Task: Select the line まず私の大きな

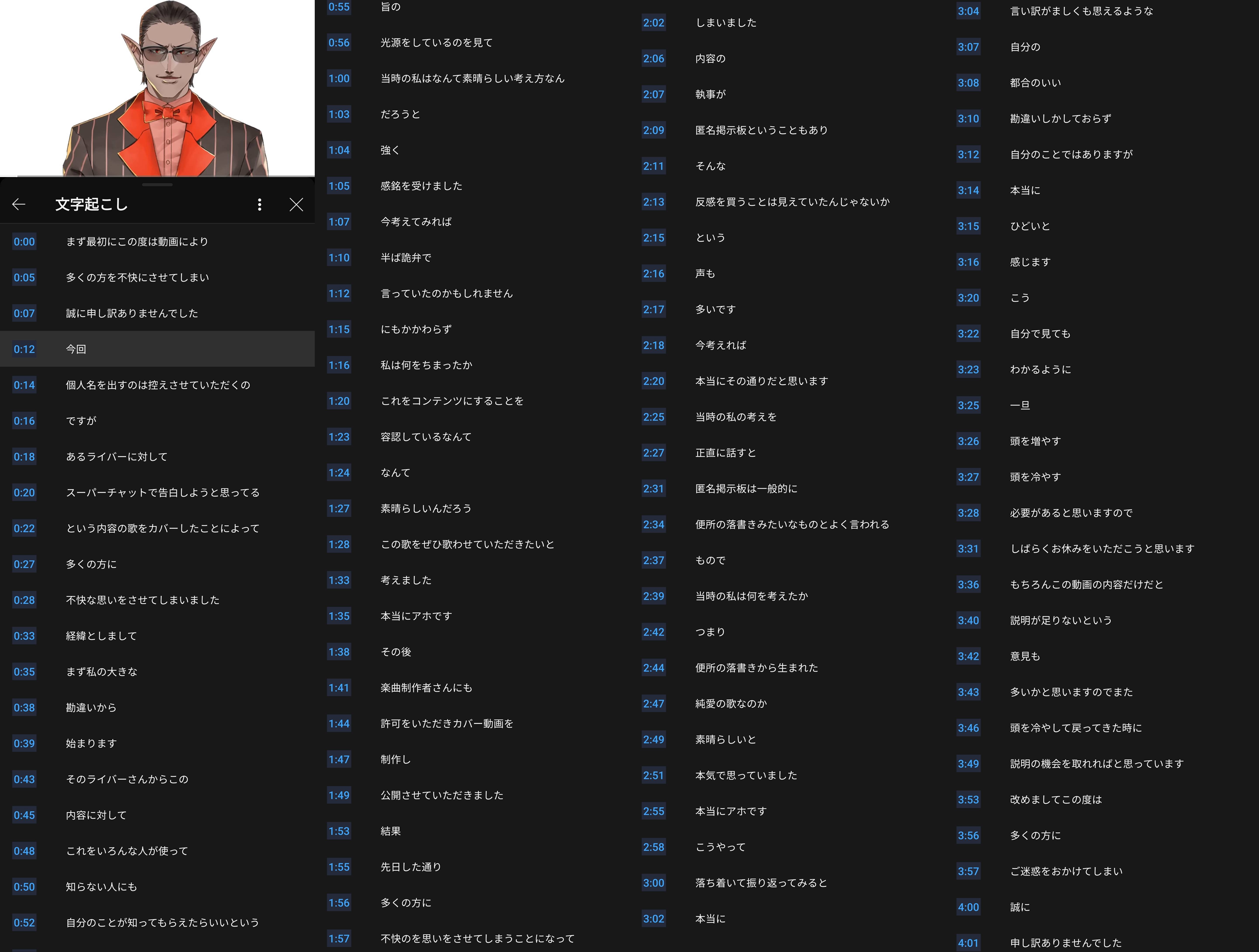Action: (101, 672)
